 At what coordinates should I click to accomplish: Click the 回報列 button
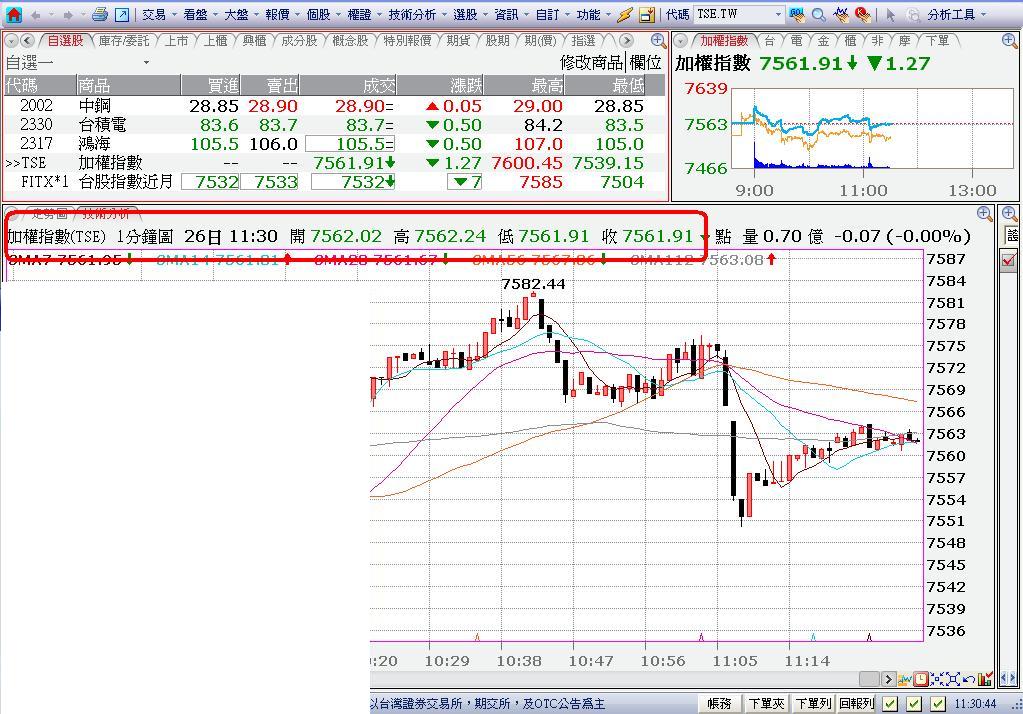pos(856,704)
